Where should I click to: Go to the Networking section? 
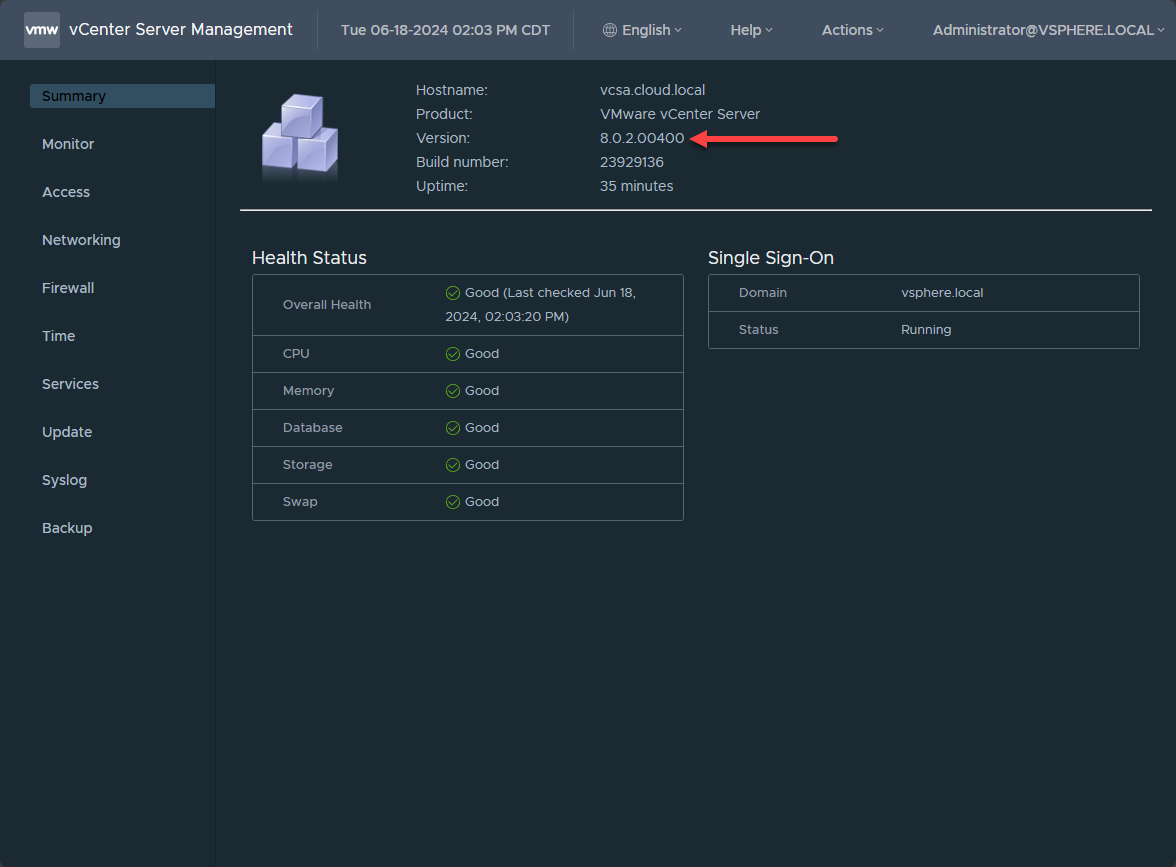coord(81,240)
